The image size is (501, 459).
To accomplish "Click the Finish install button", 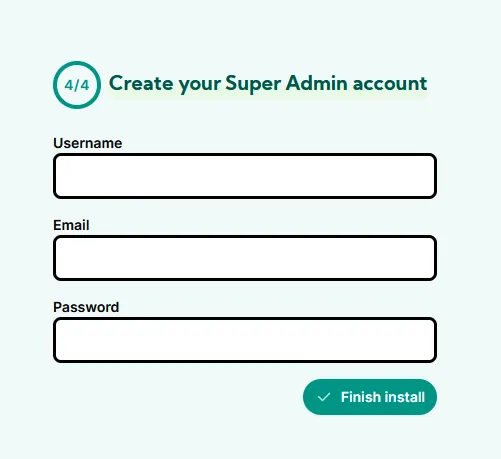I will point(370,397).
